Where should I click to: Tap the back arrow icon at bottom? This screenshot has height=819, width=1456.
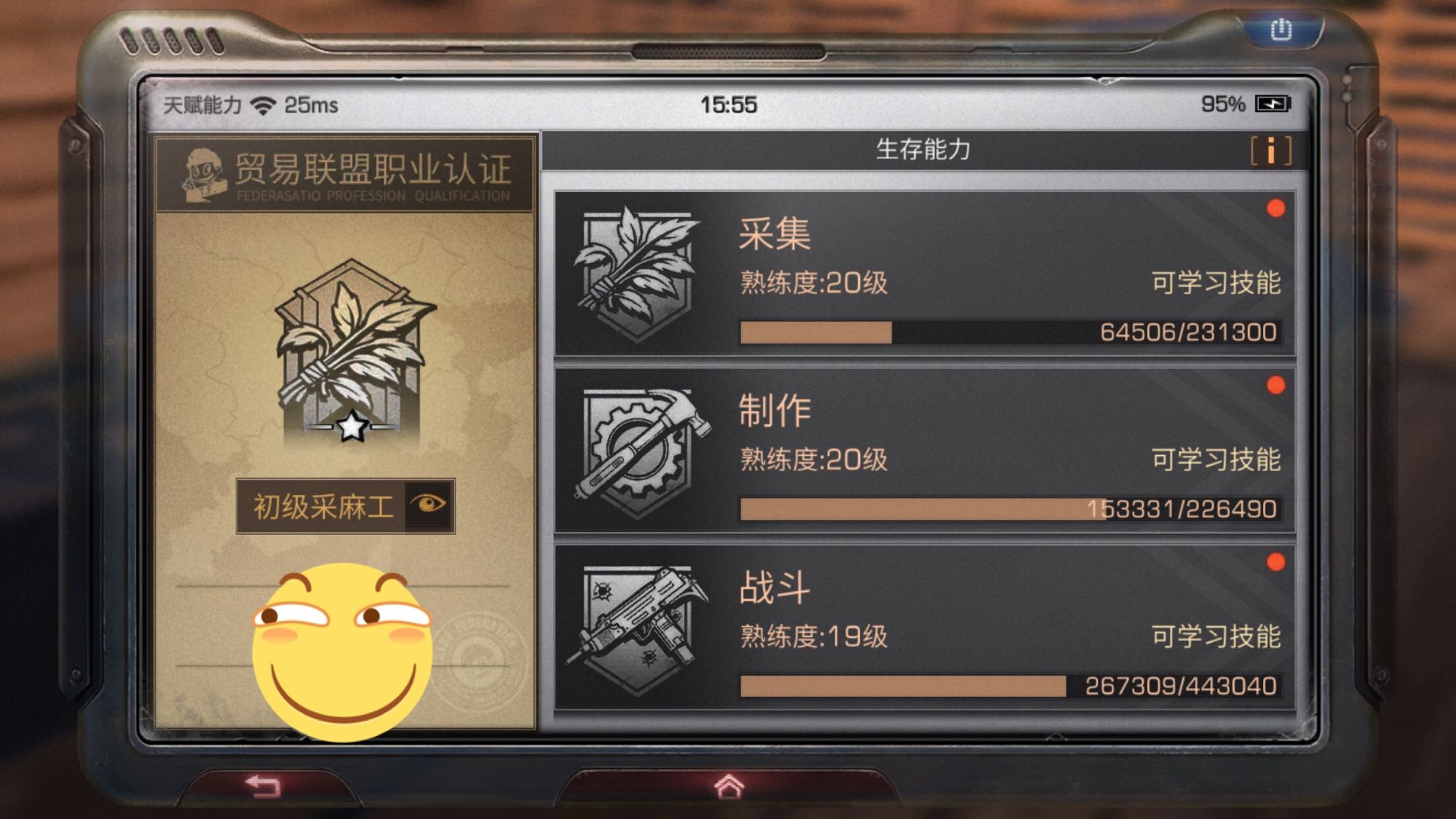pyautogui.click(x=263, y=786)
